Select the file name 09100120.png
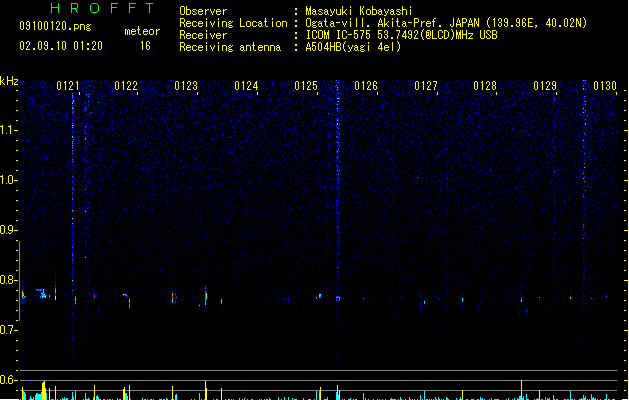This screenshot has width=629, height=400. [x=55, y=26]
